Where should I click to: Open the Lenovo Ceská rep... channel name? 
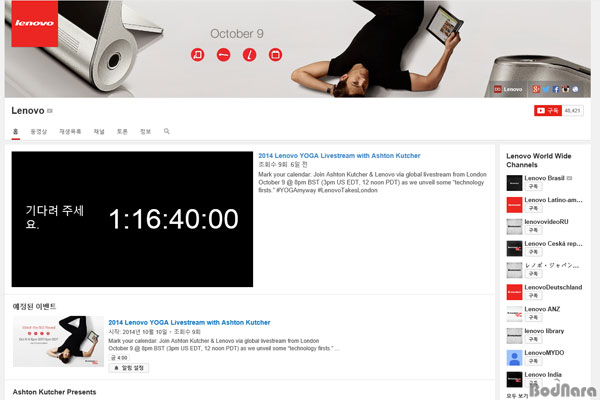tap(553, 243)
